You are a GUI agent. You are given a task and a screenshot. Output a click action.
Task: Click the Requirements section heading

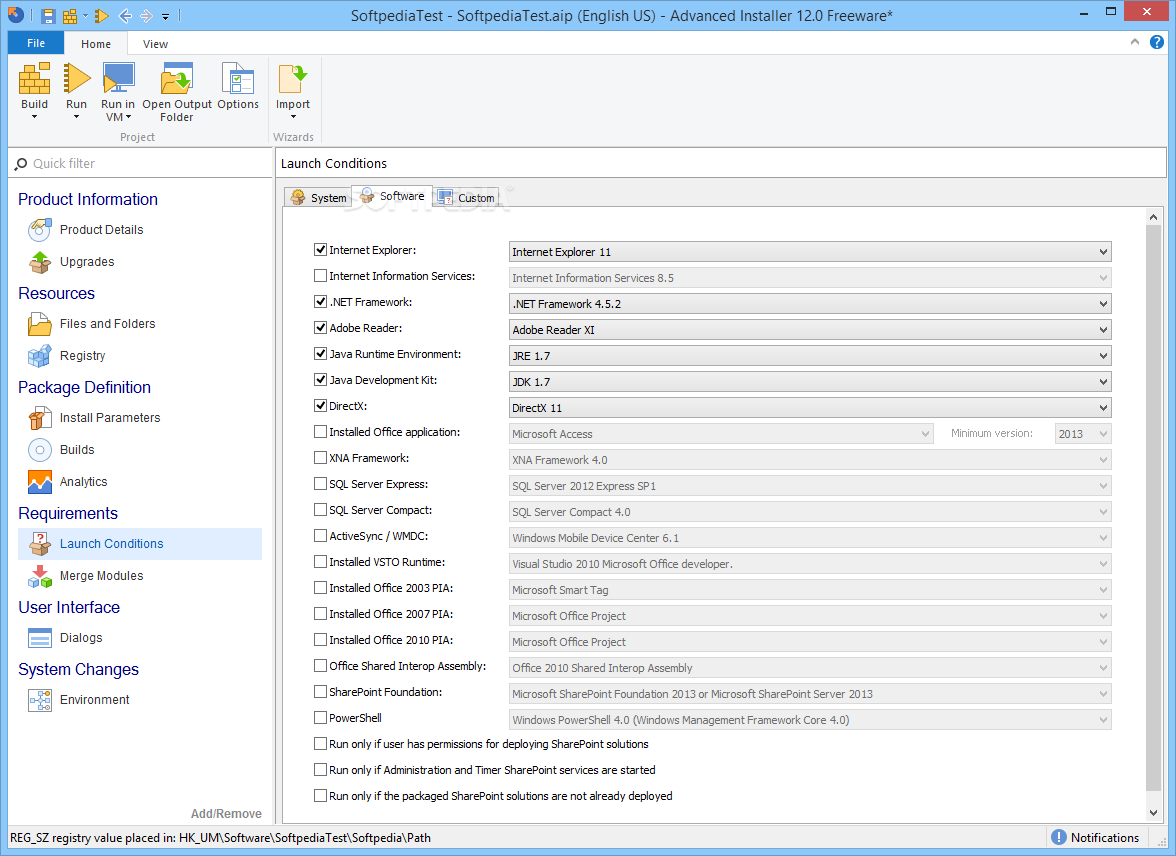click(x=68, y=513)
